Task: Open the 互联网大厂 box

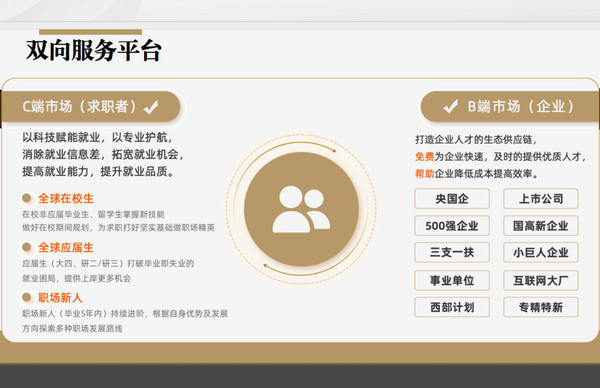Action: (541, 280)
